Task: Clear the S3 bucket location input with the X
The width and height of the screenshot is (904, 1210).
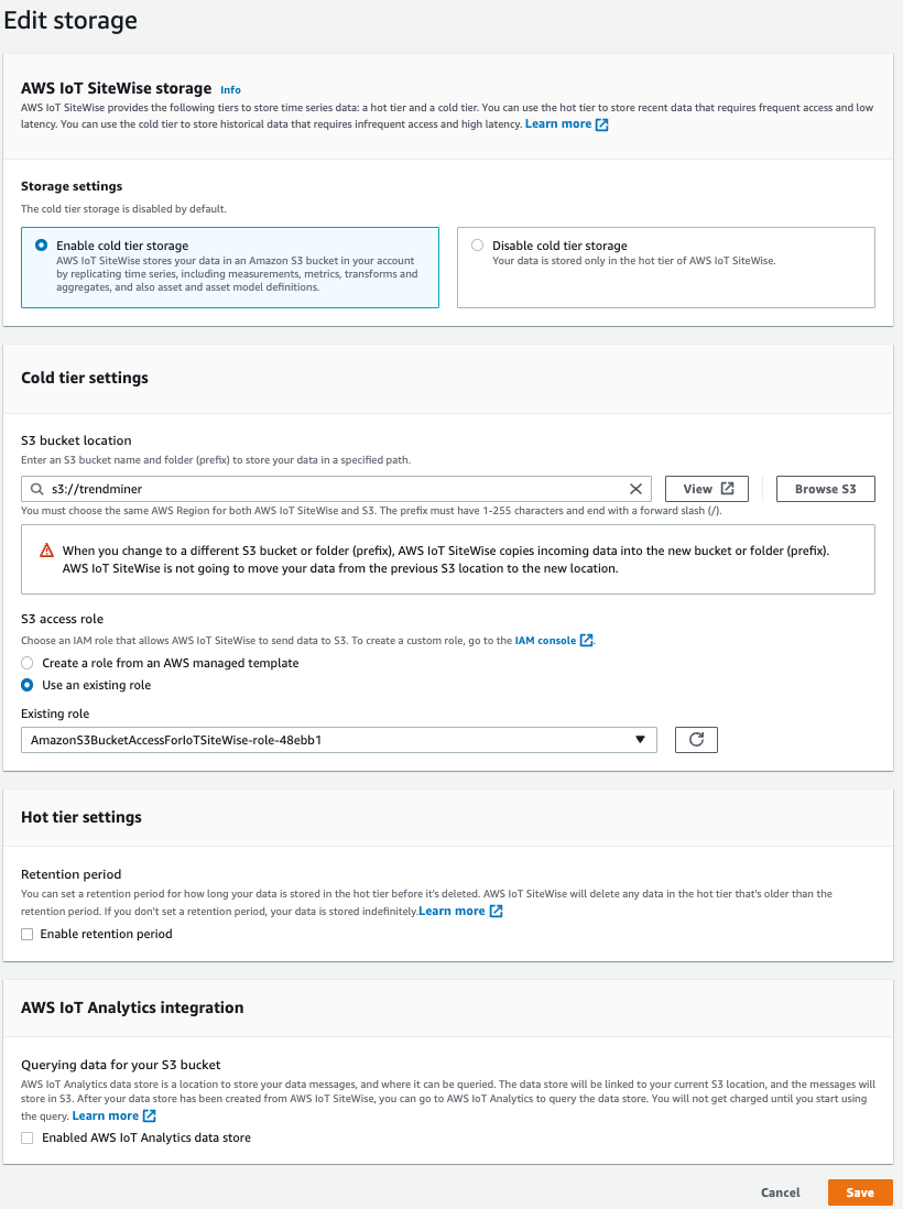Action: coord(635,488)
